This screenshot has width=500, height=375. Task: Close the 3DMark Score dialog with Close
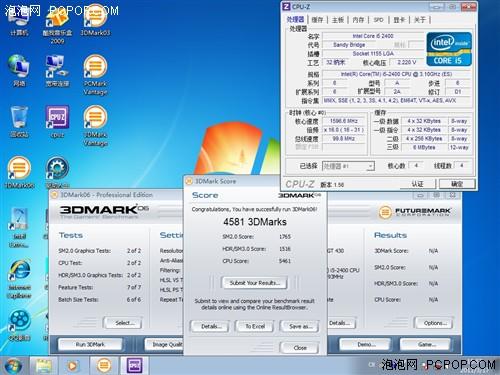coord(300,348)
